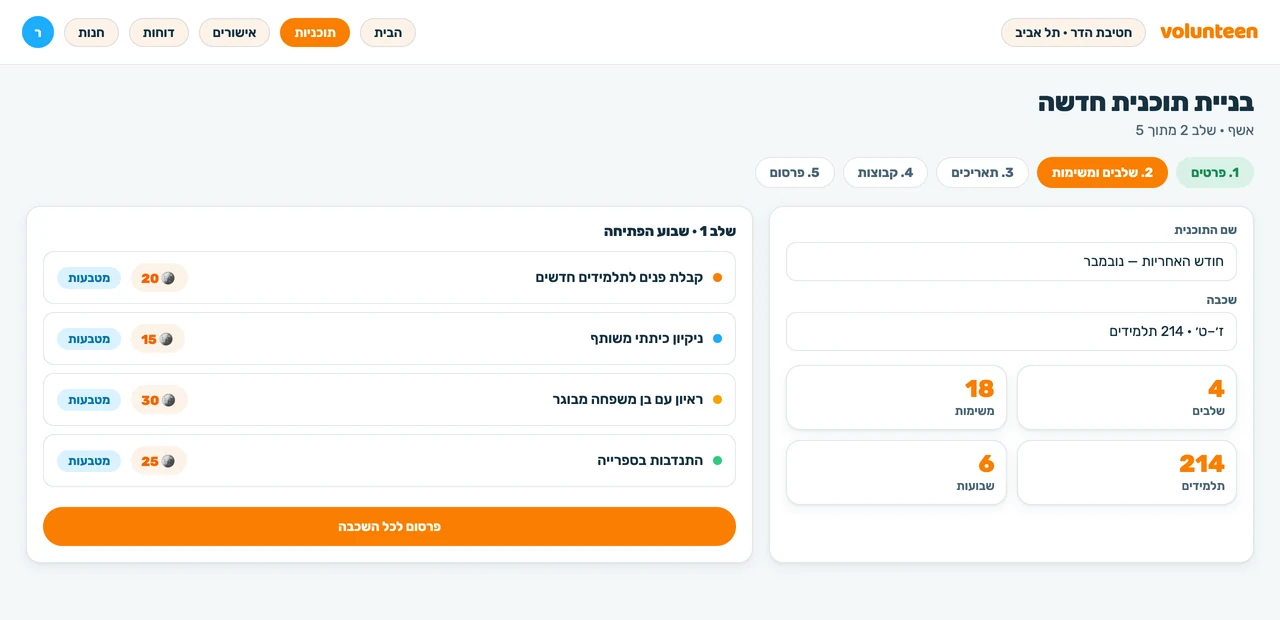Click the coin icon beside the 30 reward
Image resolution: width=1280 pixels, height=620 pixels.
pos(168,400)
